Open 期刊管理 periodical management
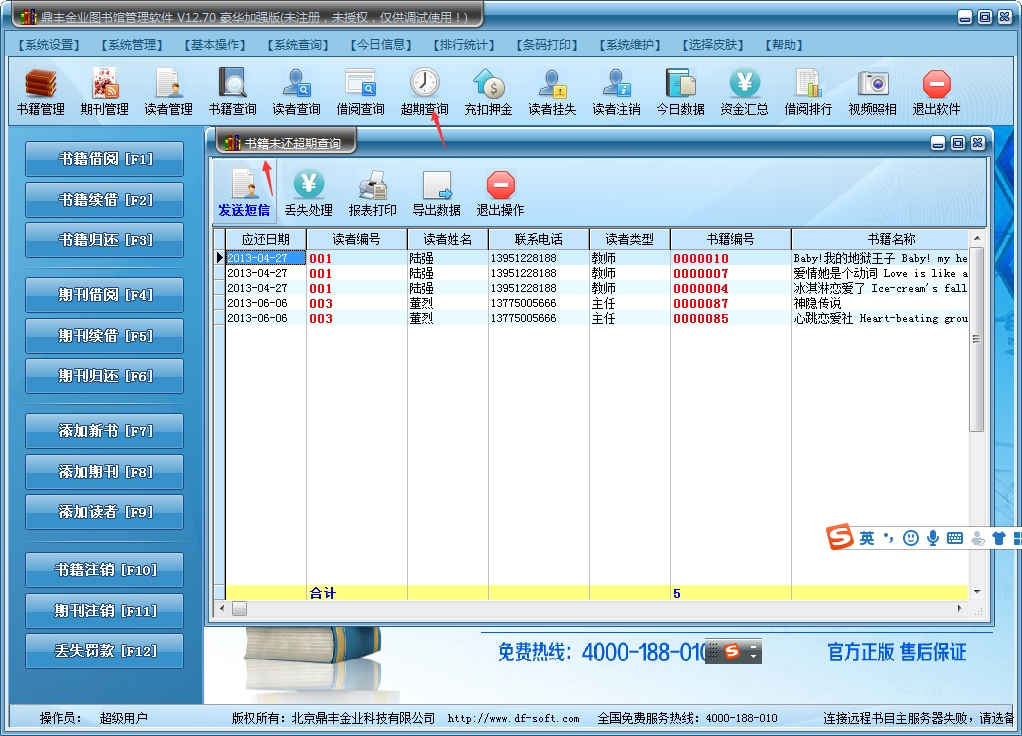This screenshot has height=736, width=1022. [x=104, y=84]
